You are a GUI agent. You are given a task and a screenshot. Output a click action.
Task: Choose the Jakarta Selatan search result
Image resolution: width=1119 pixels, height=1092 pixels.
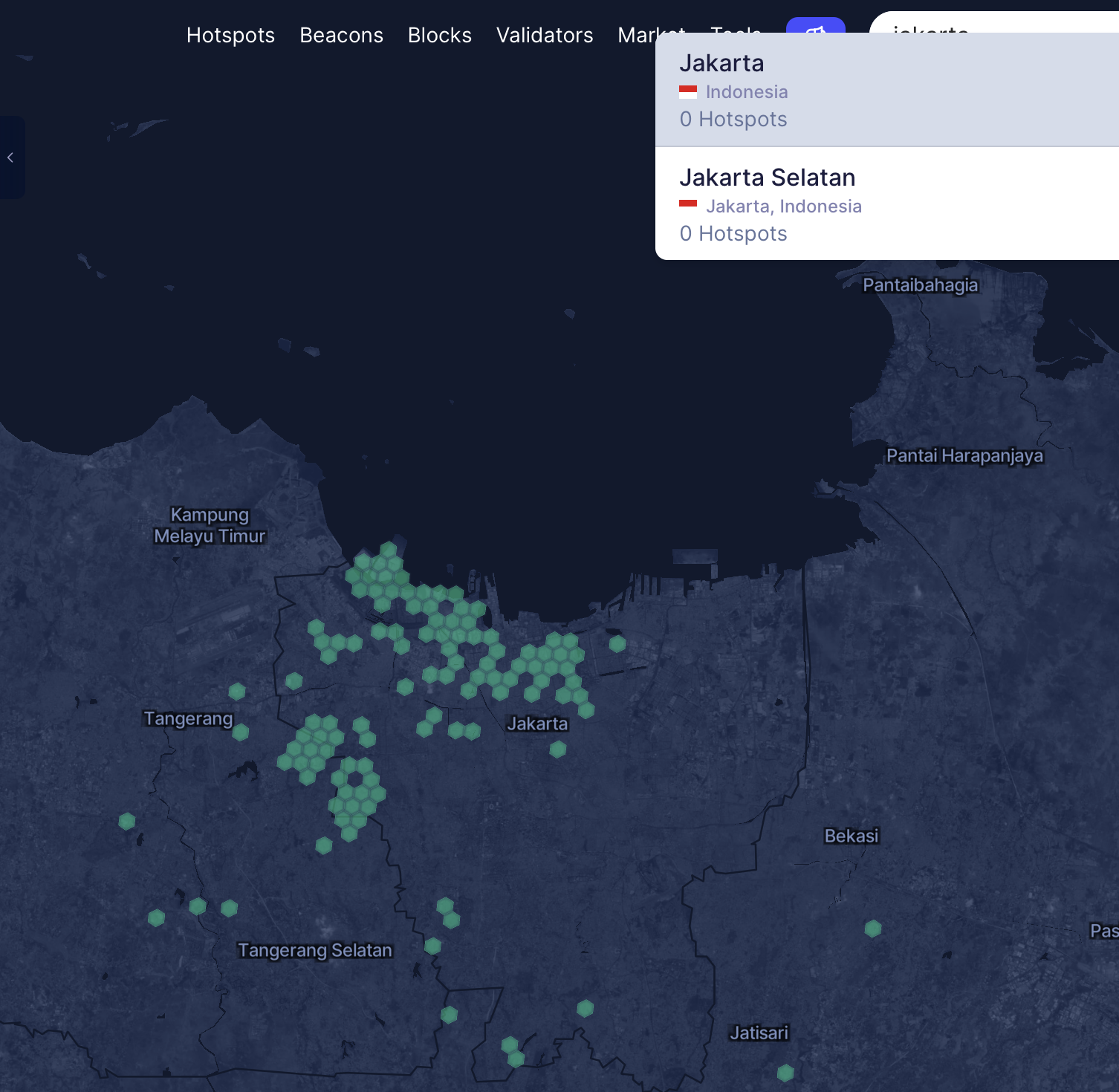pyautogui.click(x=887, y=204)
